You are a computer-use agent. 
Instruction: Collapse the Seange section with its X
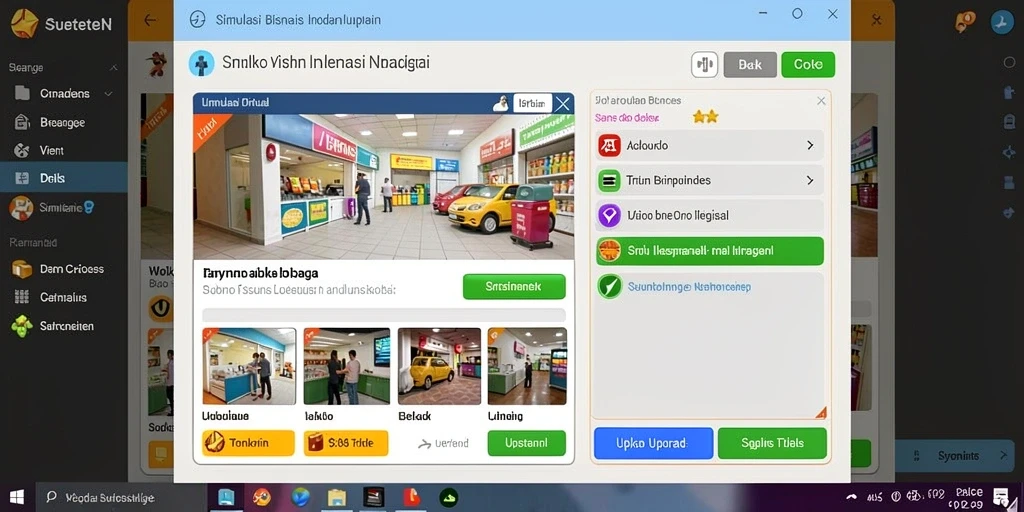coord(114,67)
